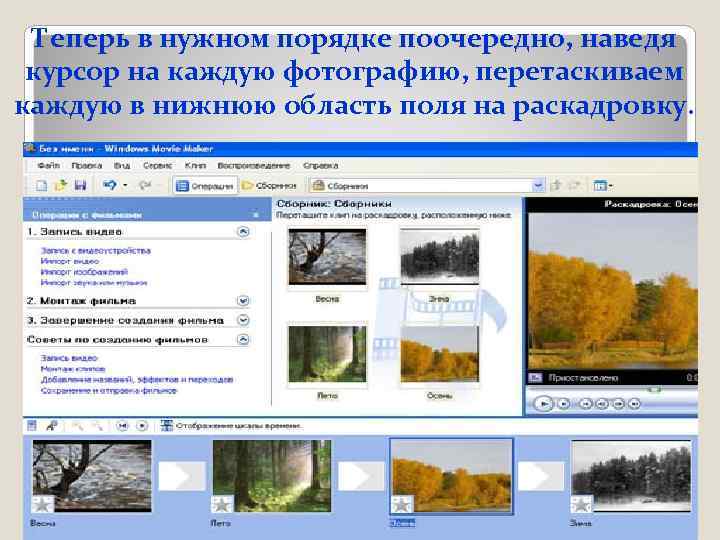This screenshot has width=720, height=540.
Task: Rewind the storyboard with the toolbar button
Action: (x=122, y=426)
